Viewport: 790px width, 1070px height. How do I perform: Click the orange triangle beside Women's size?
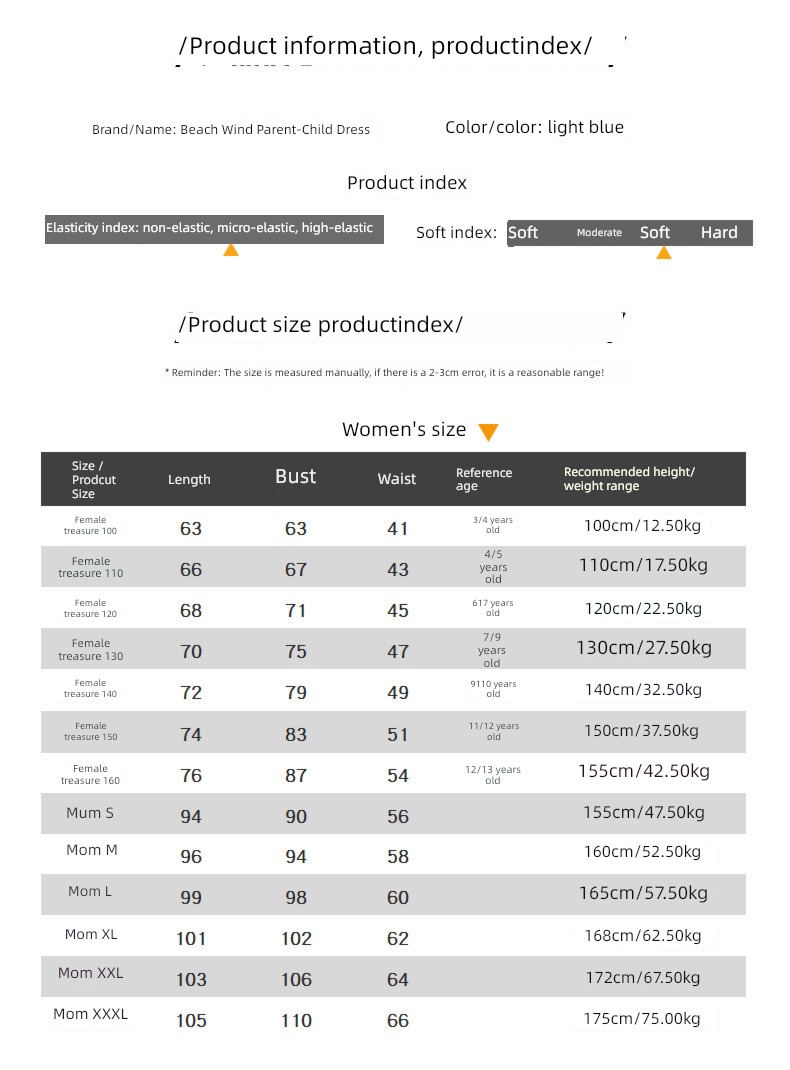(x=488, y=432)
